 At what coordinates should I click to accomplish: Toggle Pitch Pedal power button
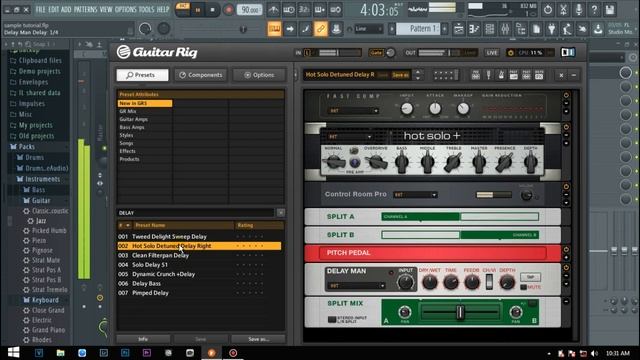[x=566, y=249]
